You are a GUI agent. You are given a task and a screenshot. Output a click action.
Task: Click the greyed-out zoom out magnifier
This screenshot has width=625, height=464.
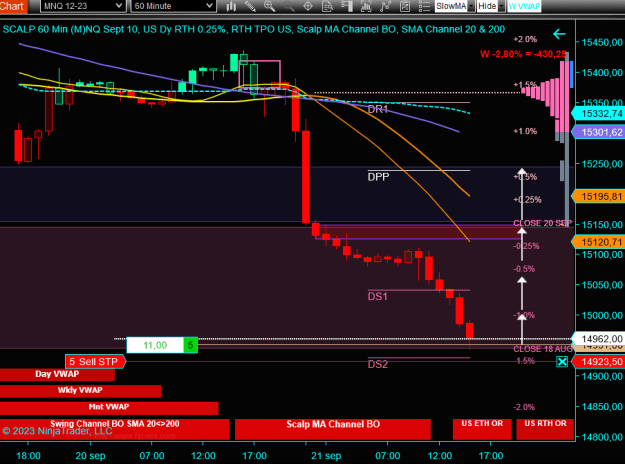click(x=289, y=6)
